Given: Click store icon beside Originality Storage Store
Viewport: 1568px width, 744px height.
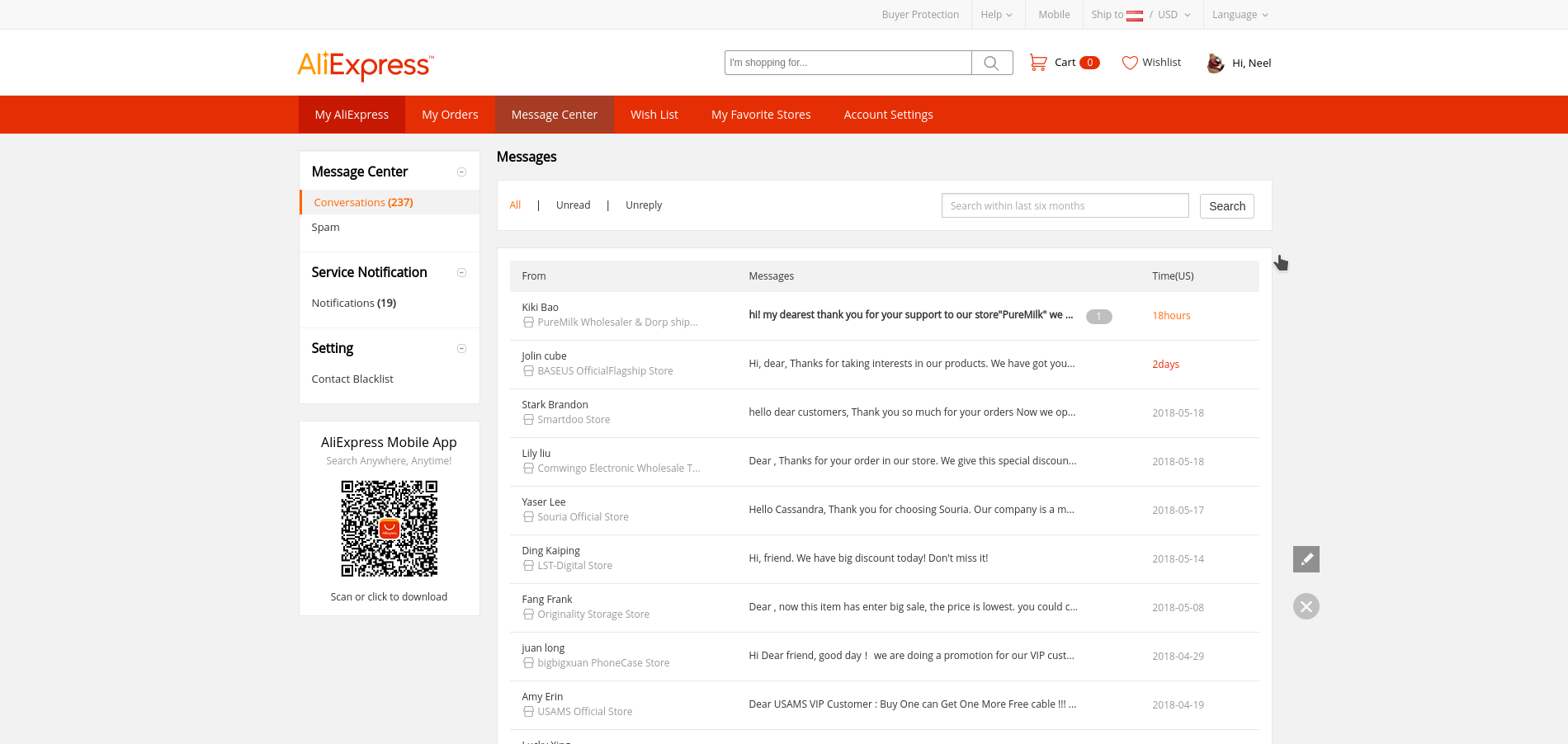Looking at the screenshot, I should point(528,615).
